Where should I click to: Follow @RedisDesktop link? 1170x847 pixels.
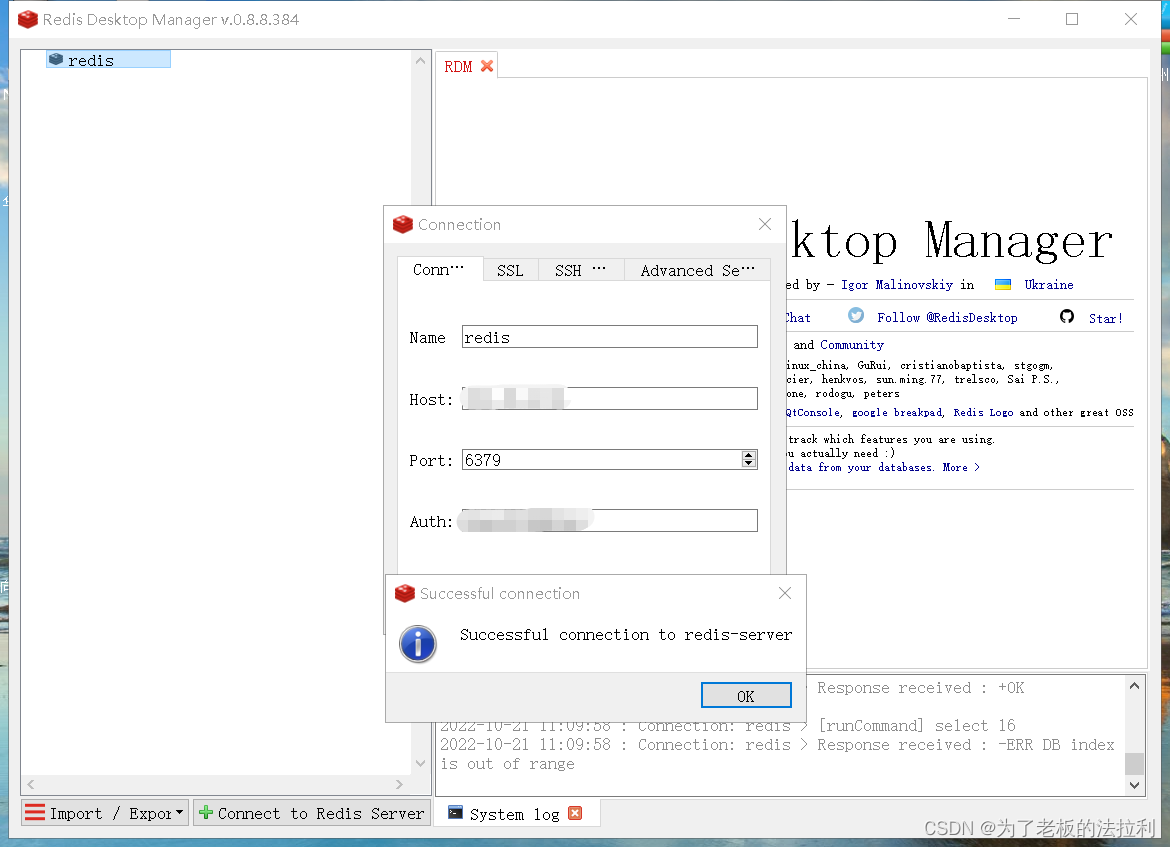click(947, 318)
